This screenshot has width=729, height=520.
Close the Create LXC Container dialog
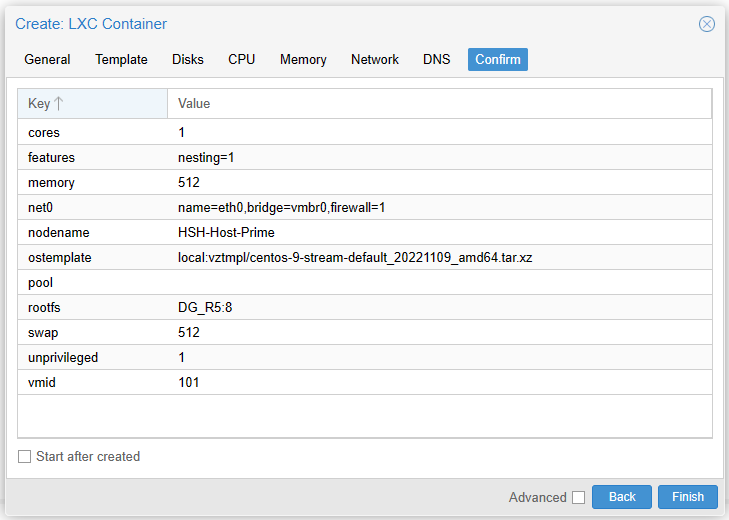(x=706, y=24)
